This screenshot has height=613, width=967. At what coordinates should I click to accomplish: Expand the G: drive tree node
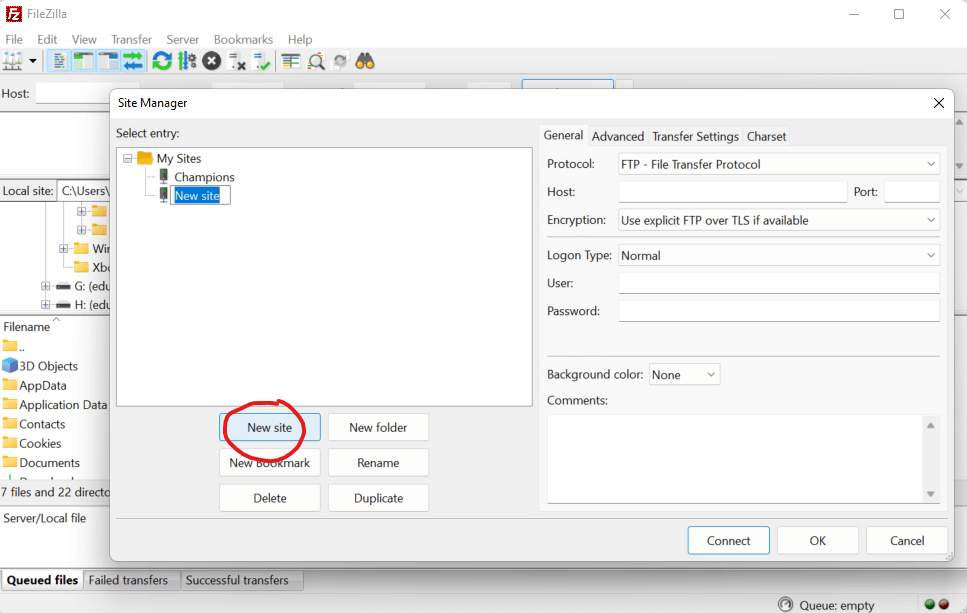pyautogui.click(x=45, y=286)
